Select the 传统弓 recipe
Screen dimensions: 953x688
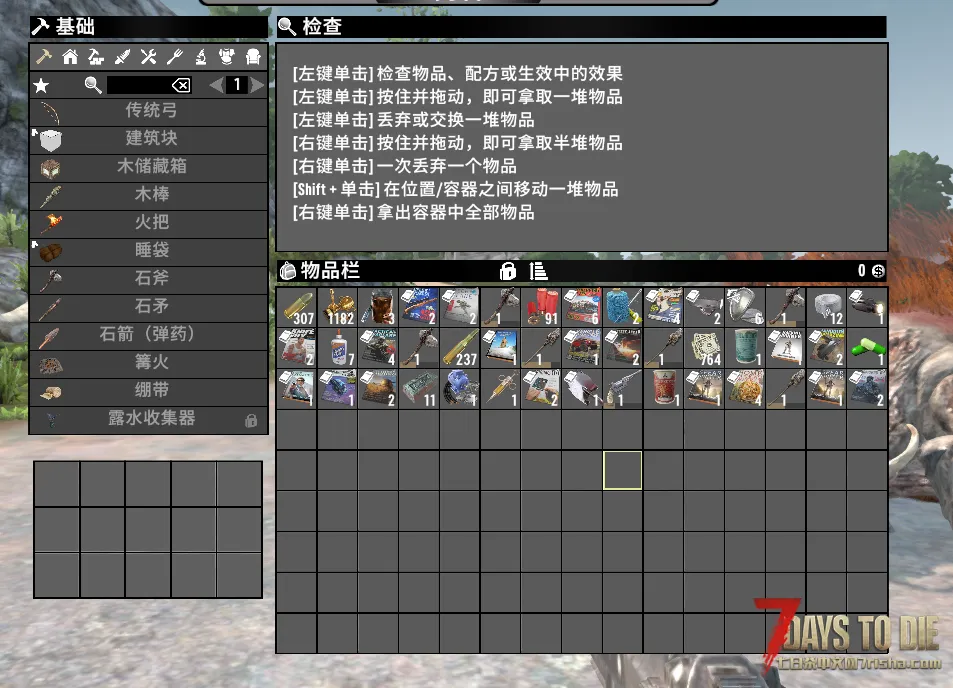coord(149,111)
